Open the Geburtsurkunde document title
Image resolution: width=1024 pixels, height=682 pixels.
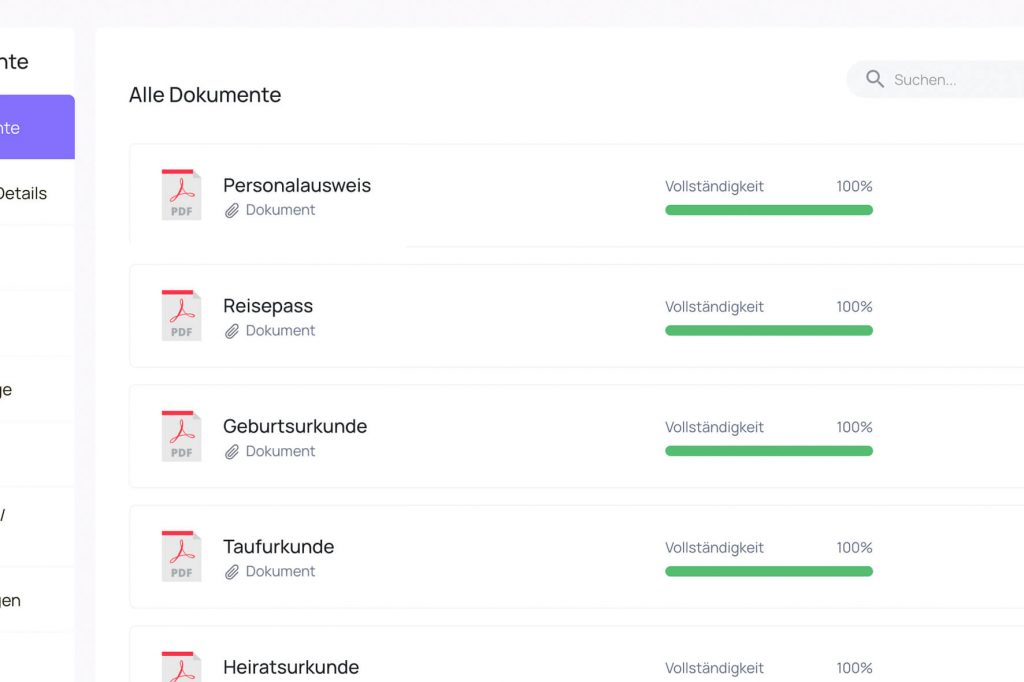click(x=295, y=426)
